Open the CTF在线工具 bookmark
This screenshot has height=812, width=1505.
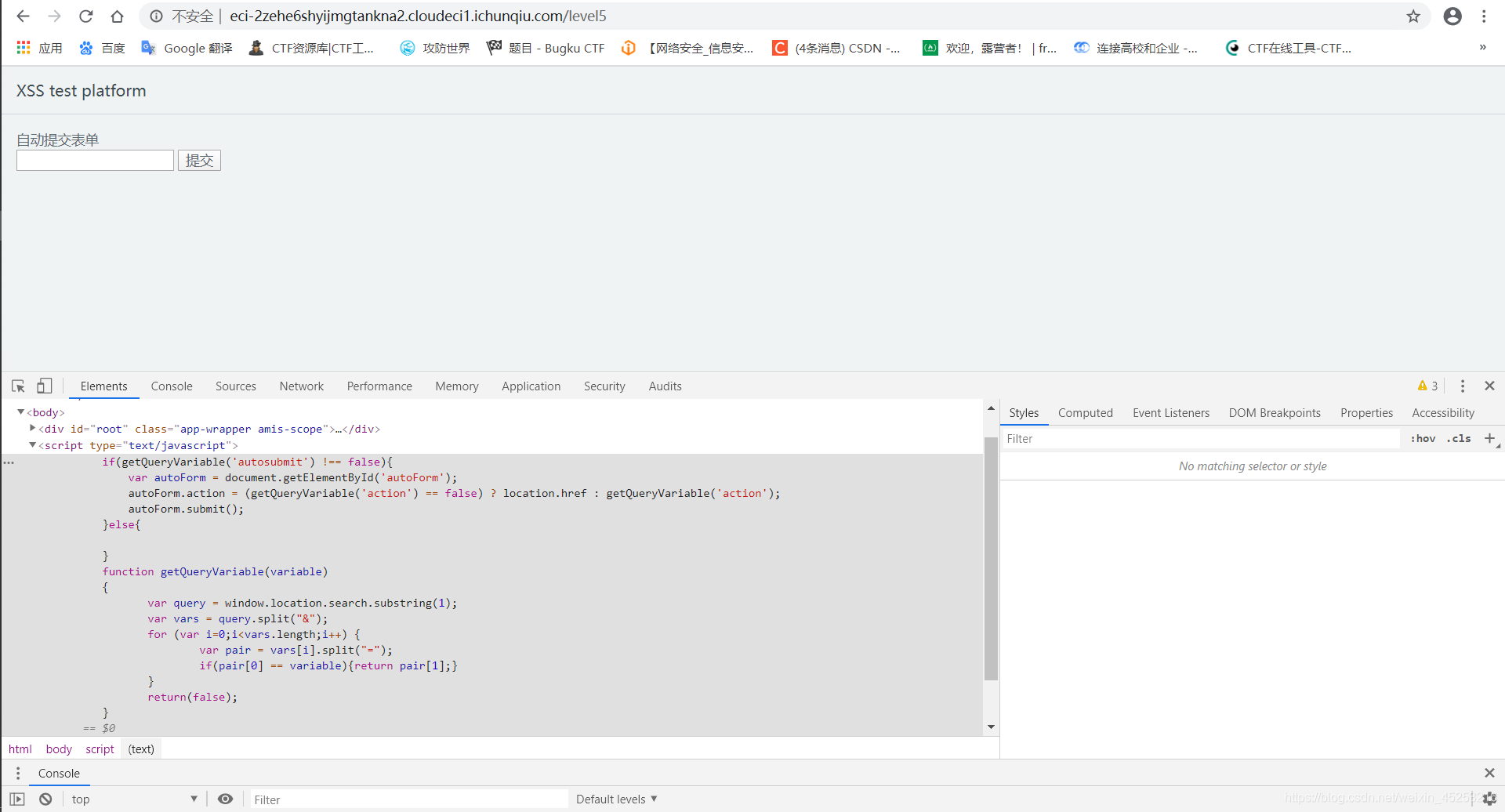(1289, 48)
